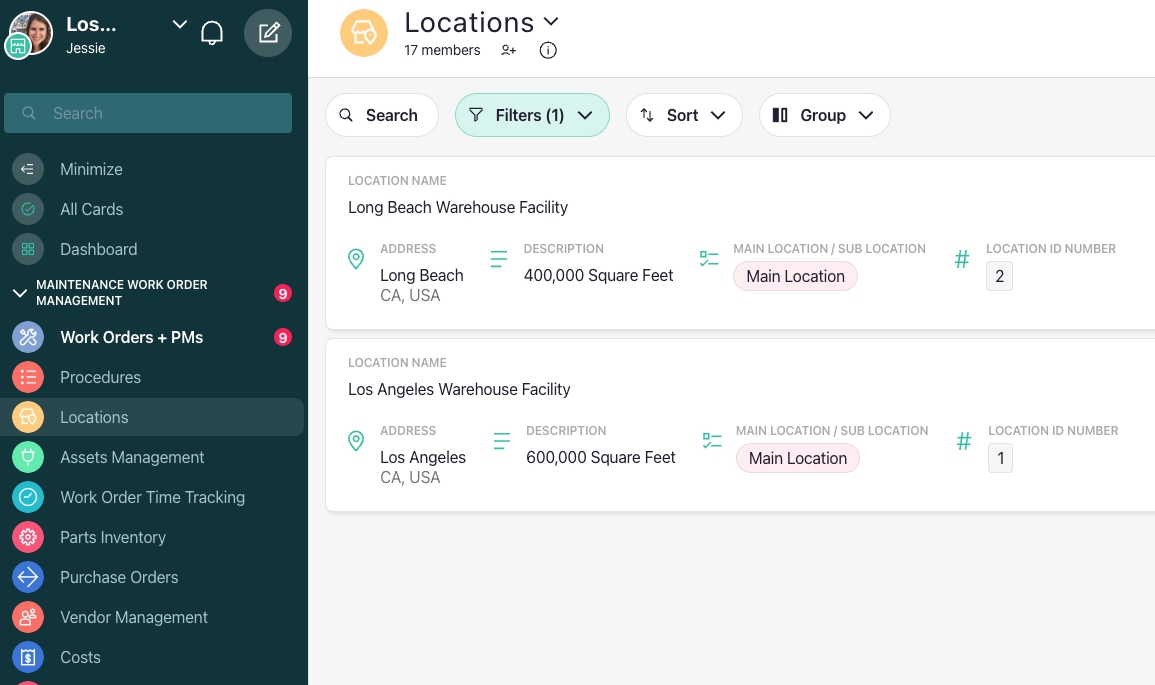Screen dimensions: 1155x685
Task: Click the sidebar search field
Action: (x=148, y=113)
